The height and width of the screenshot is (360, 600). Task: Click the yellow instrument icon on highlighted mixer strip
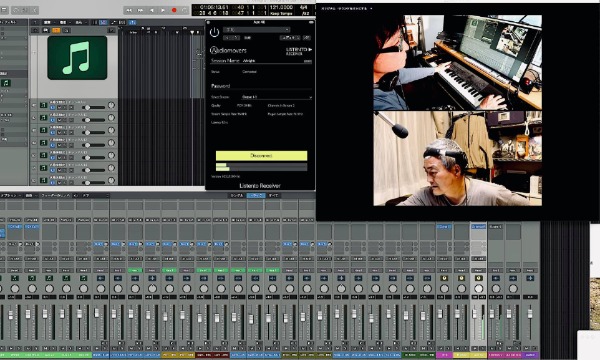pyautogui.click(x=478, y=278)
